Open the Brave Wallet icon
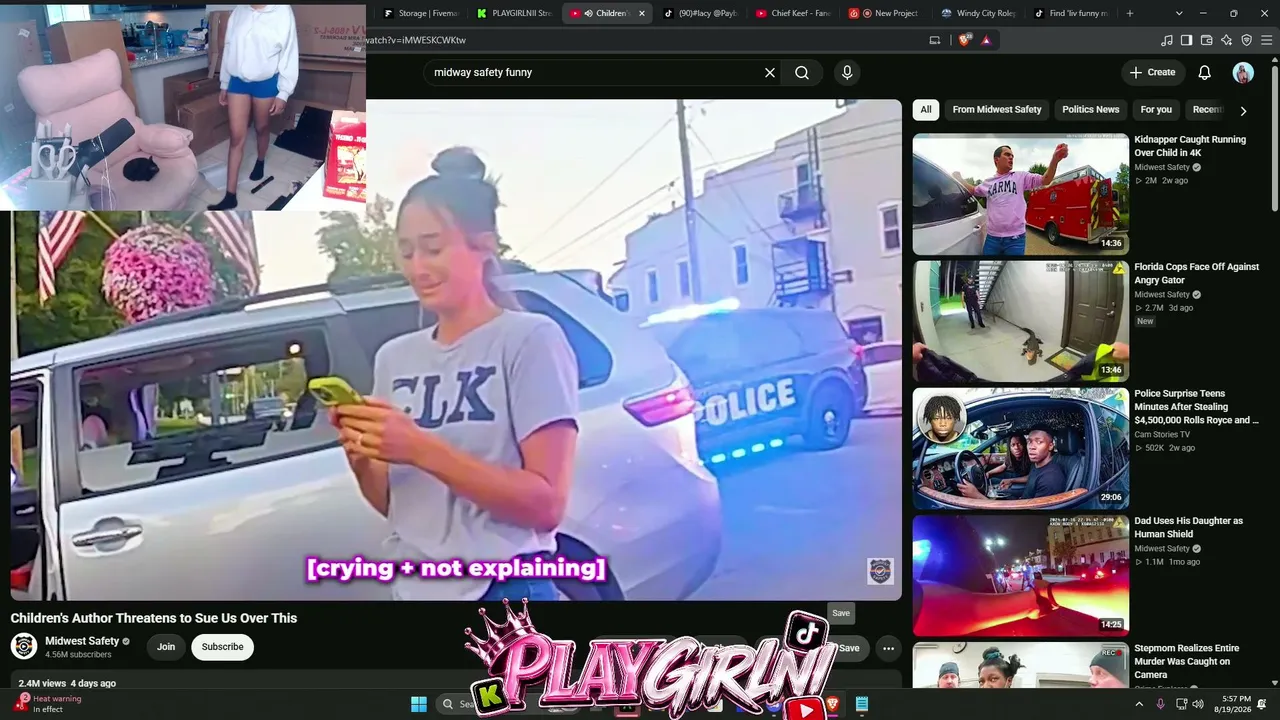This screenshot has width=1280, height=720. coord(1207,40)
